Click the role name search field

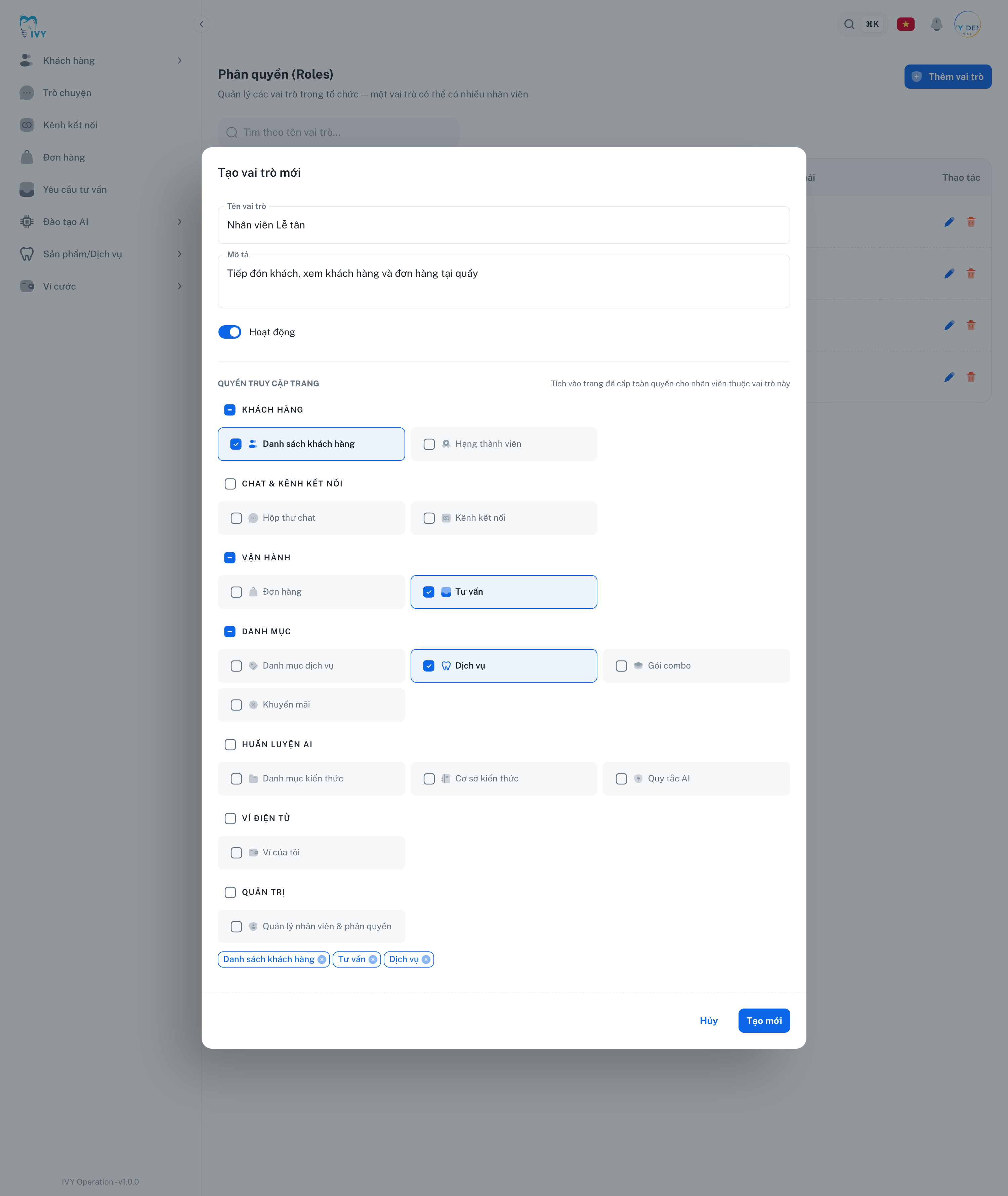338,132
